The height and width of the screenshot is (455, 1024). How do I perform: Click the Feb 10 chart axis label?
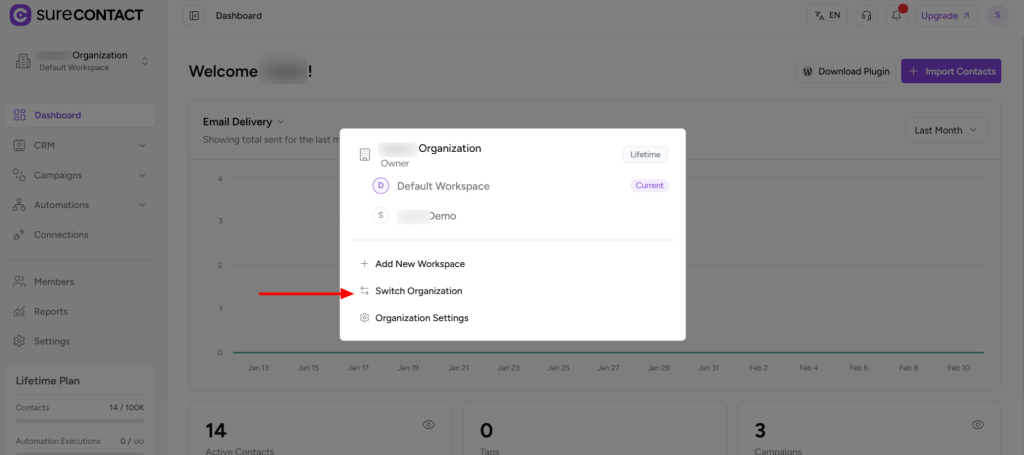[959, 368]
